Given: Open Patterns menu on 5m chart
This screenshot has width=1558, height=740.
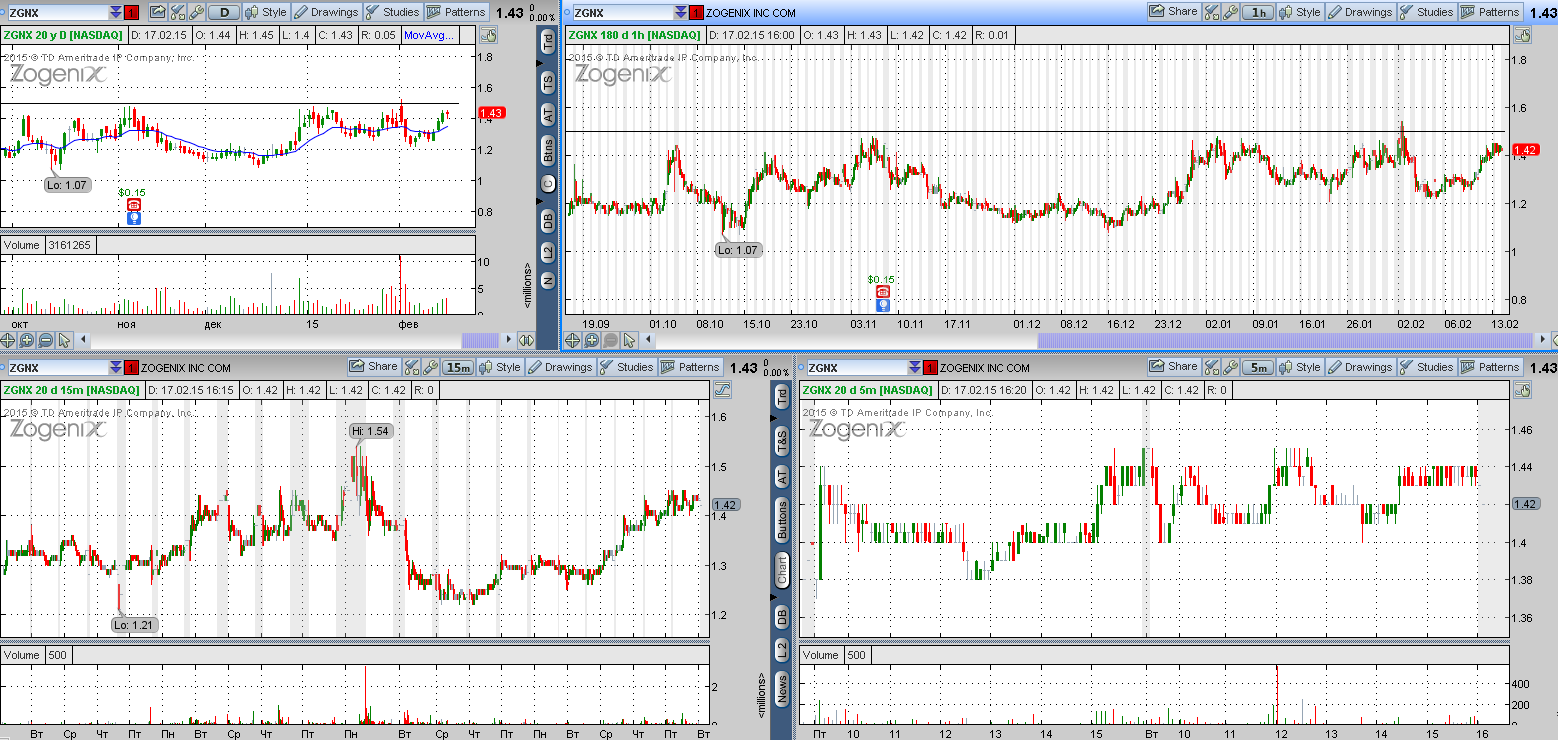Looking at the screenshot, I should click(1490, 367).
